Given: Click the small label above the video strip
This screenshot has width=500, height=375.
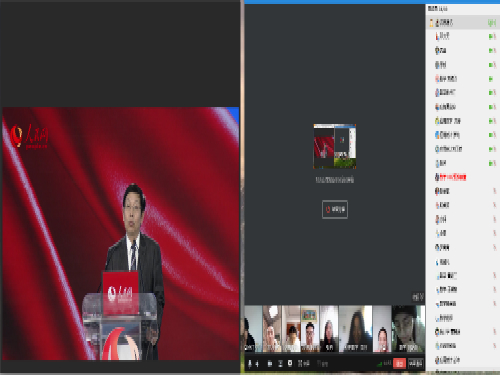Looking at the screenshot, I should pyautogui.click(x=418, y=296).
